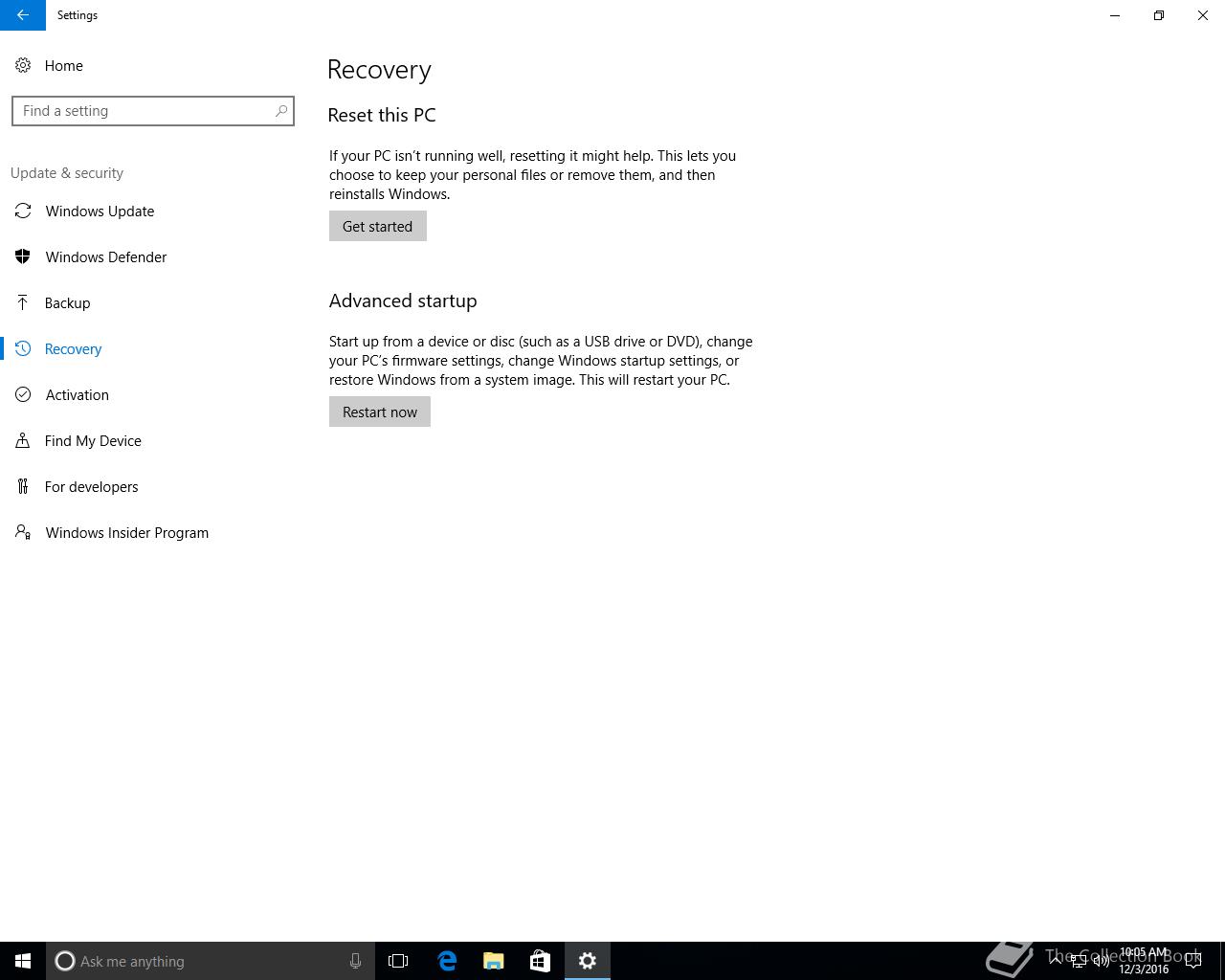Screen dimensions: 1225x980
Task: Click the Update & security section label
Action: coord(67,173)
